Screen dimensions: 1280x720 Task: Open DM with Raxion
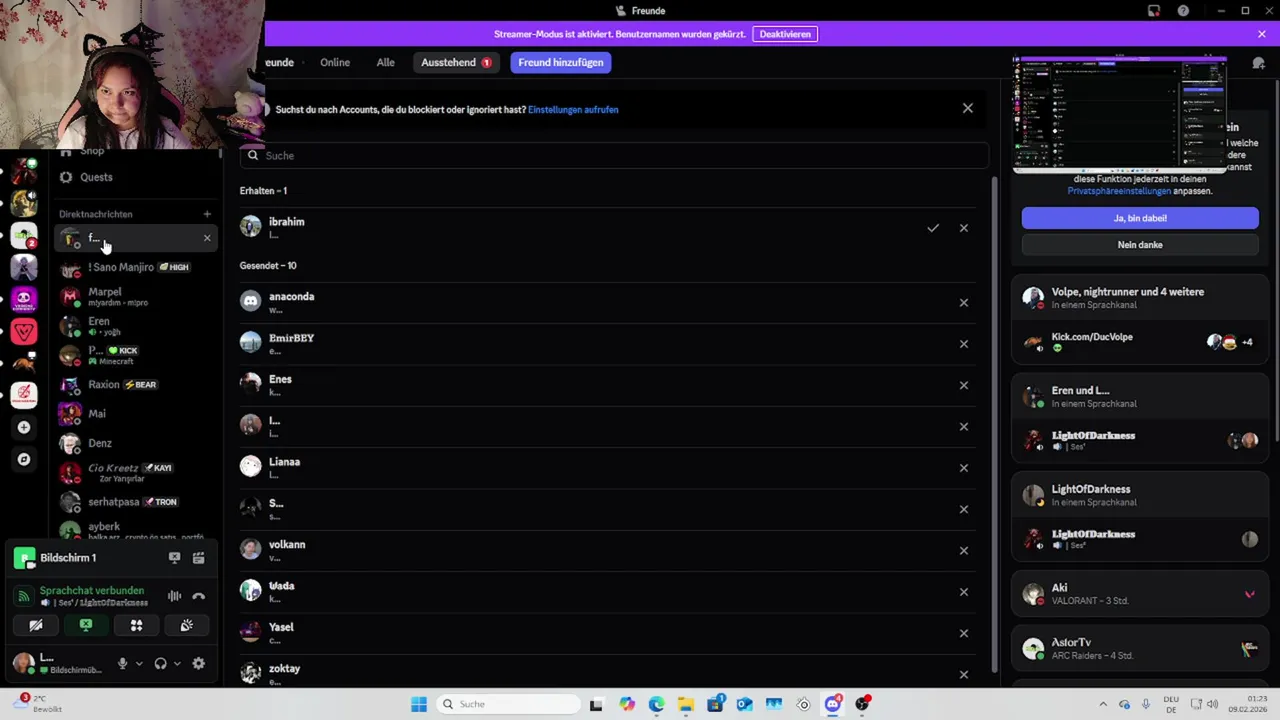click(x=136, y=385)
